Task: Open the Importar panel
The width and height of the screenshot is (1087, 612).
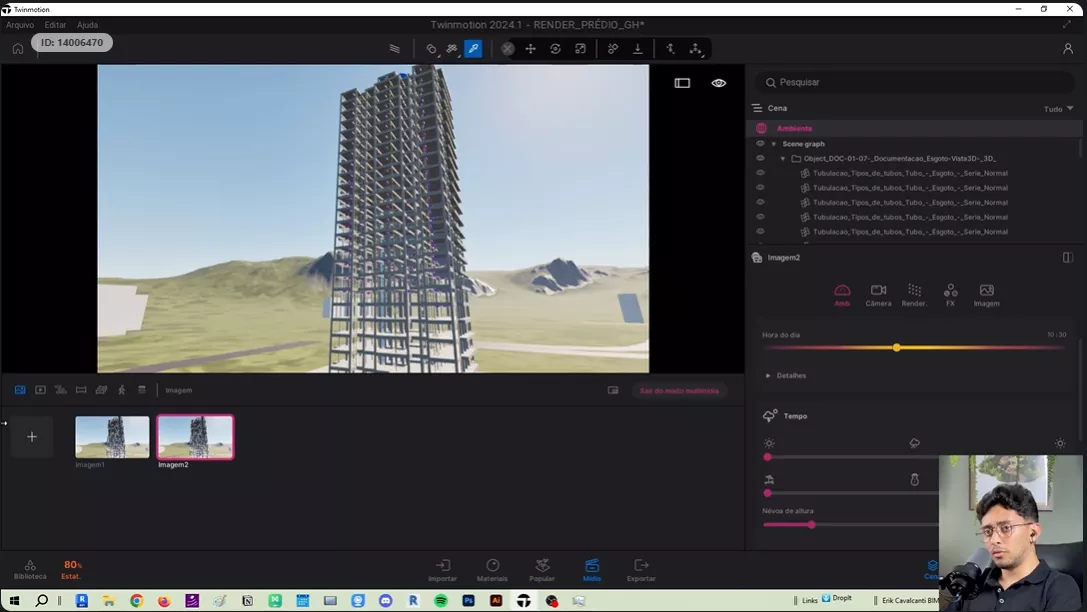Action: click(x=443, y=570)
